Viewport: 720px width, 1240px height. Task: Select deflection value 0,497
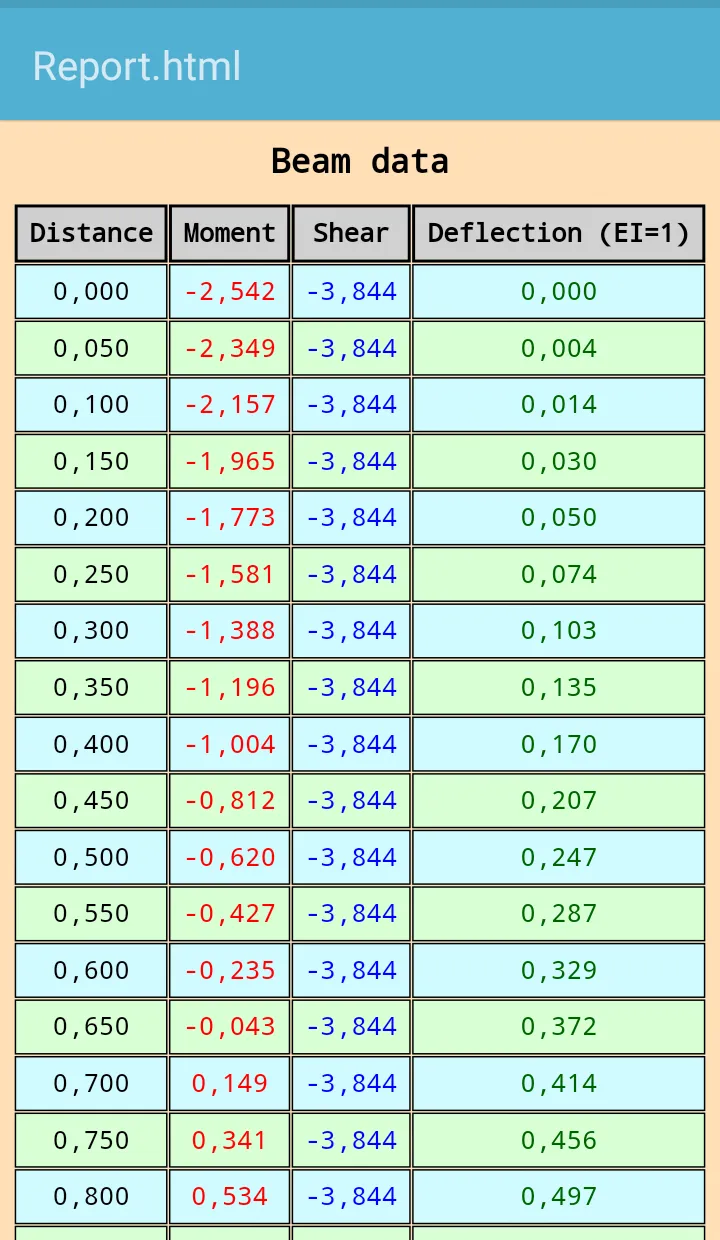(x=559, y=1196)
